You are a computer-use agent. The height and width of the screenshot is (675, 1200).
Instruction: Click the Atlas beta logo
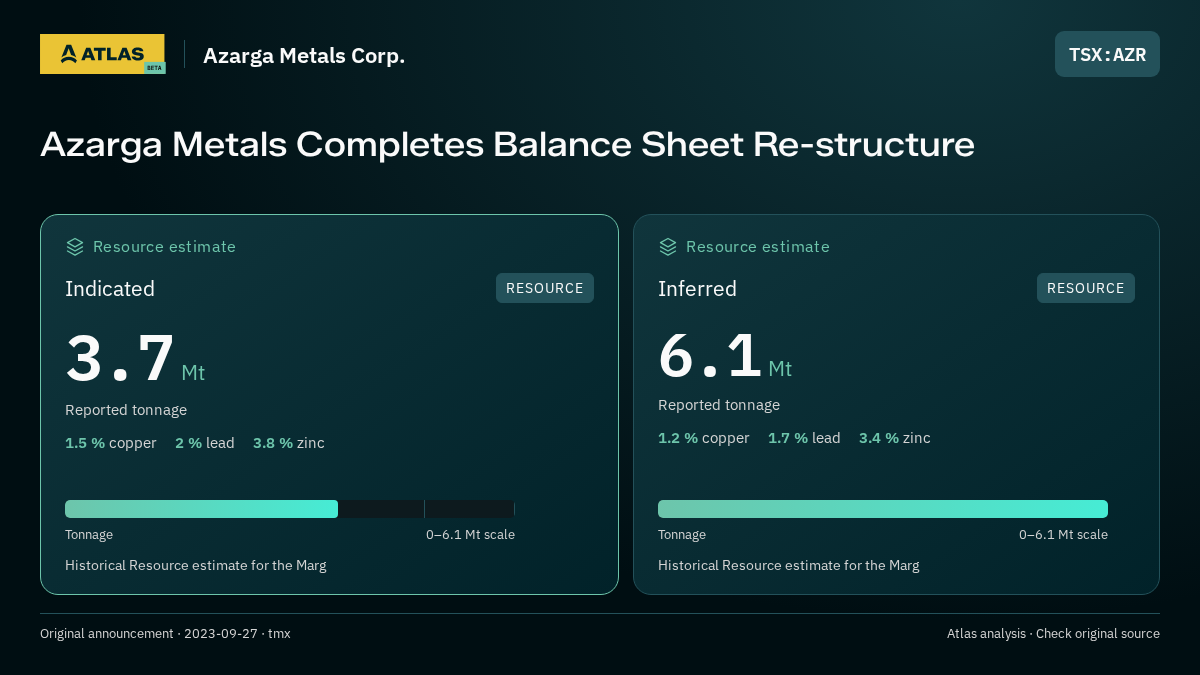coord(103,54)
